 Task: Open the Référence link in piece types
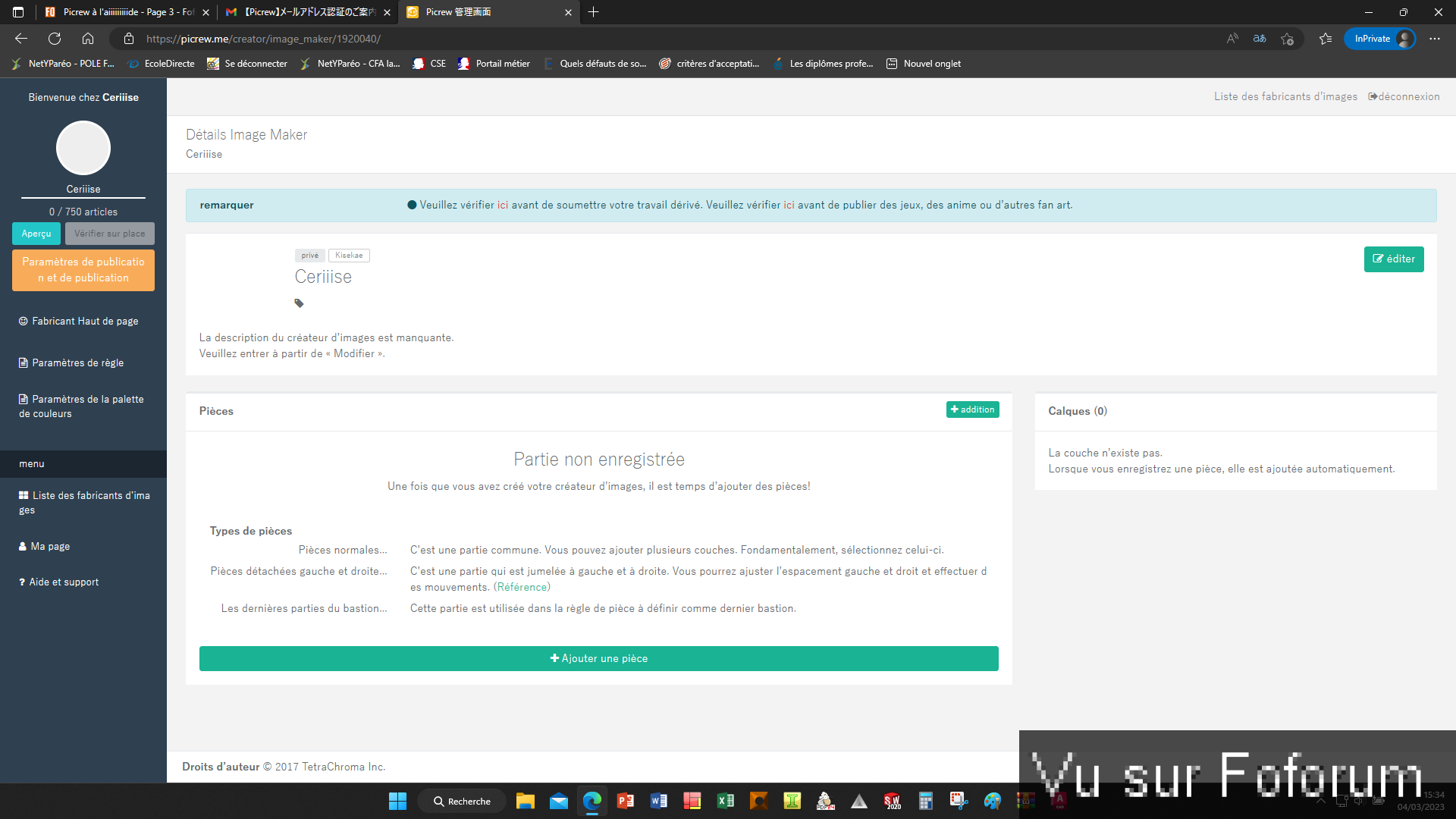[x=522, y=587]
